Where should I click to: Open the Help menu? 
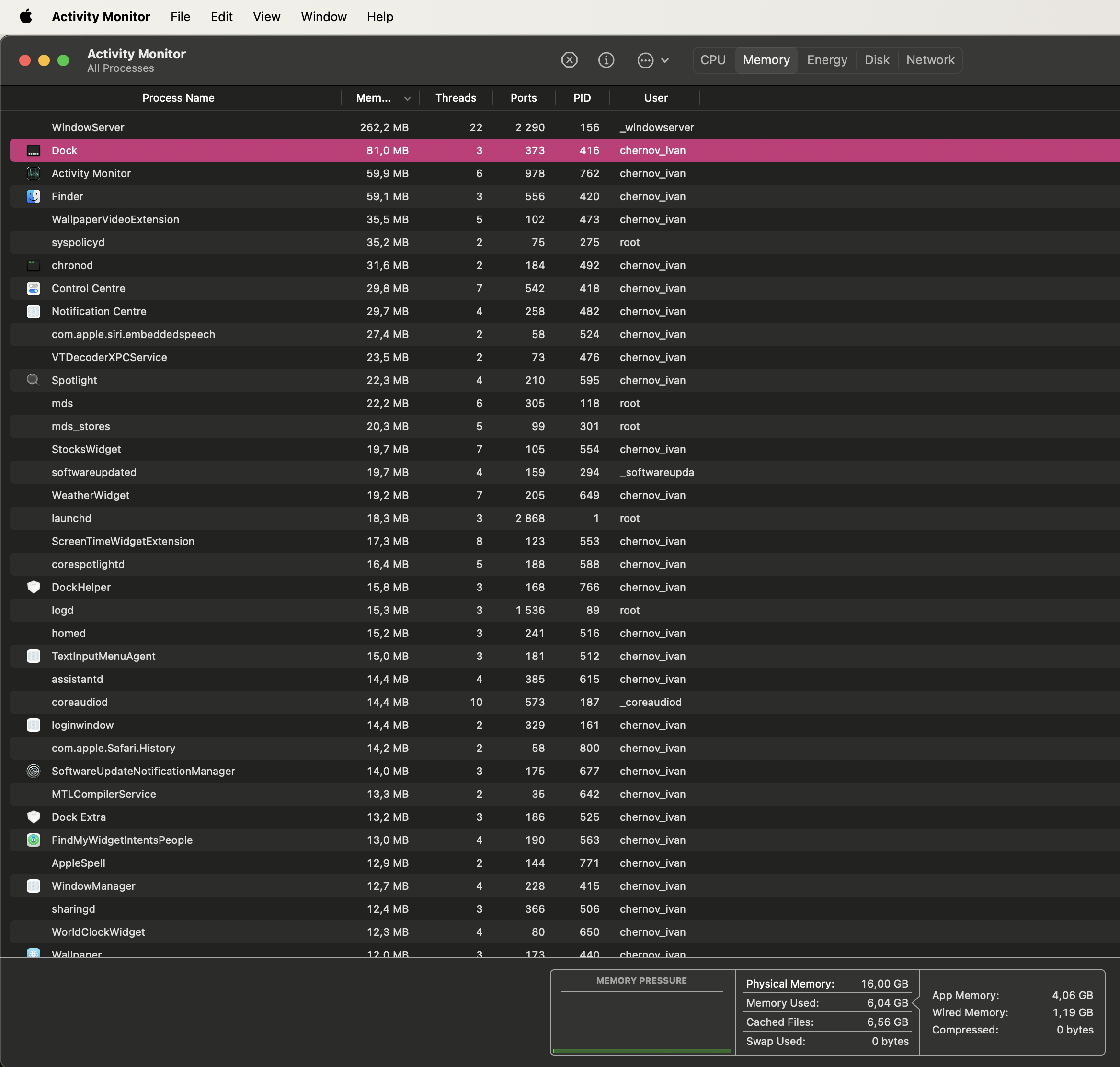pyautogui.click(x=380, y=16)
